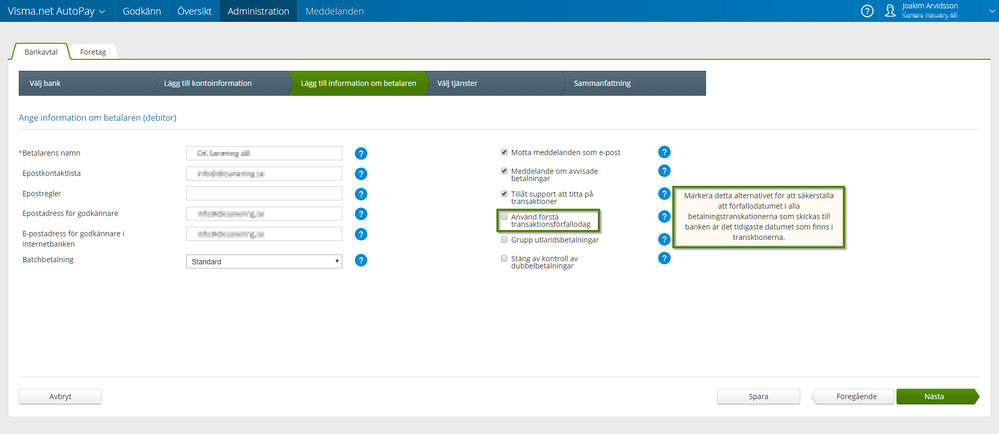
Task: Switch to the Företag tab
Action: point(93,52)
